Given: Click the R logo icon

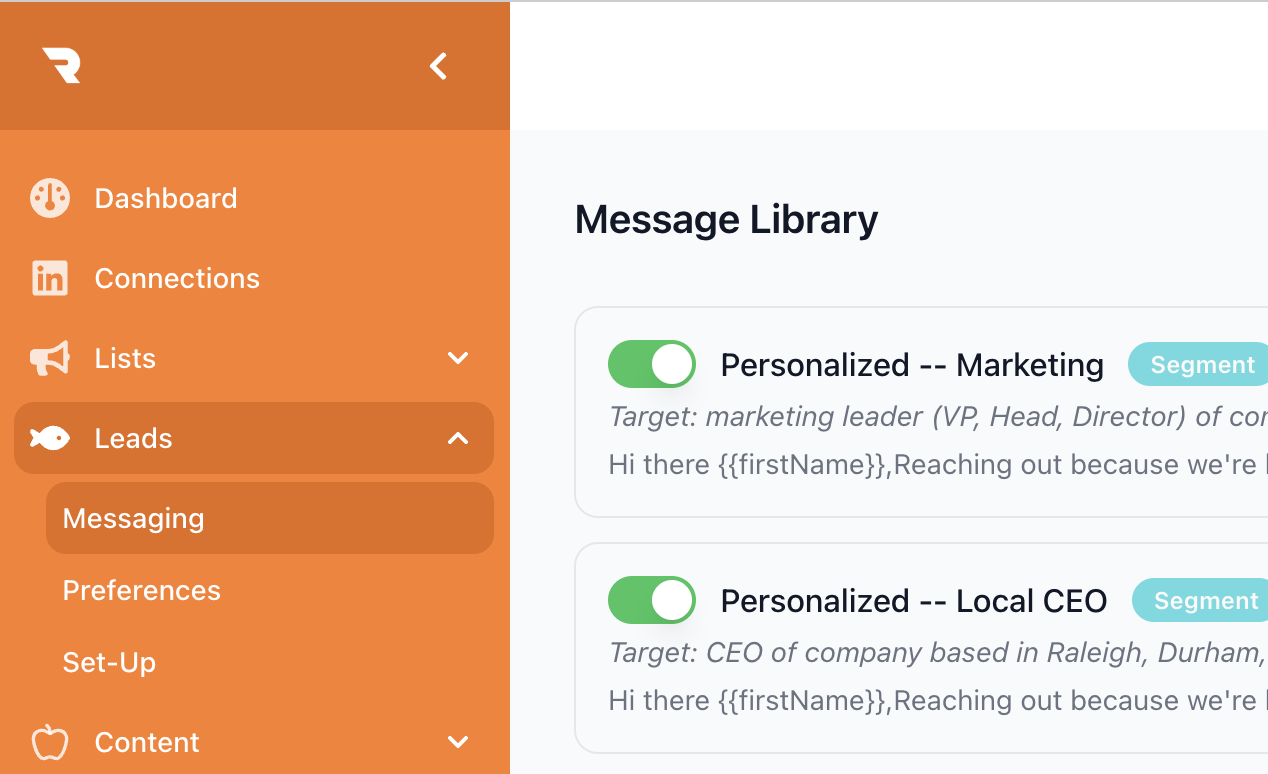Looking at the screenshot, I should click(61, 66).
